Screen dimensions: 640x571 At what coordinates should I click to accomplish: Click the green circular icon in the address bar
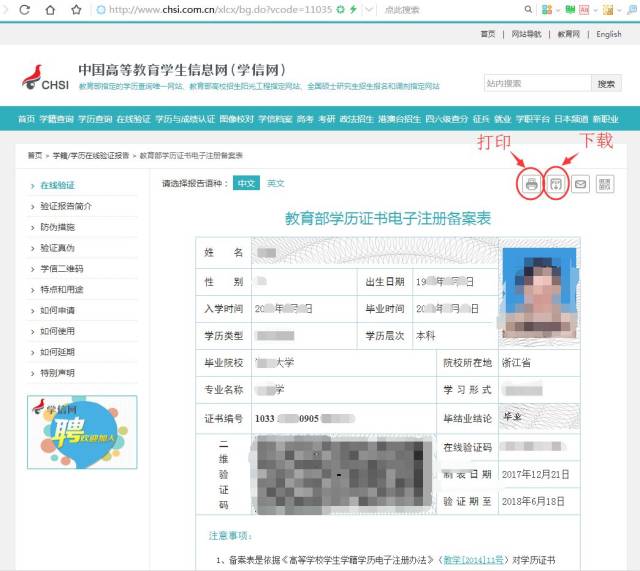point(340,9)
